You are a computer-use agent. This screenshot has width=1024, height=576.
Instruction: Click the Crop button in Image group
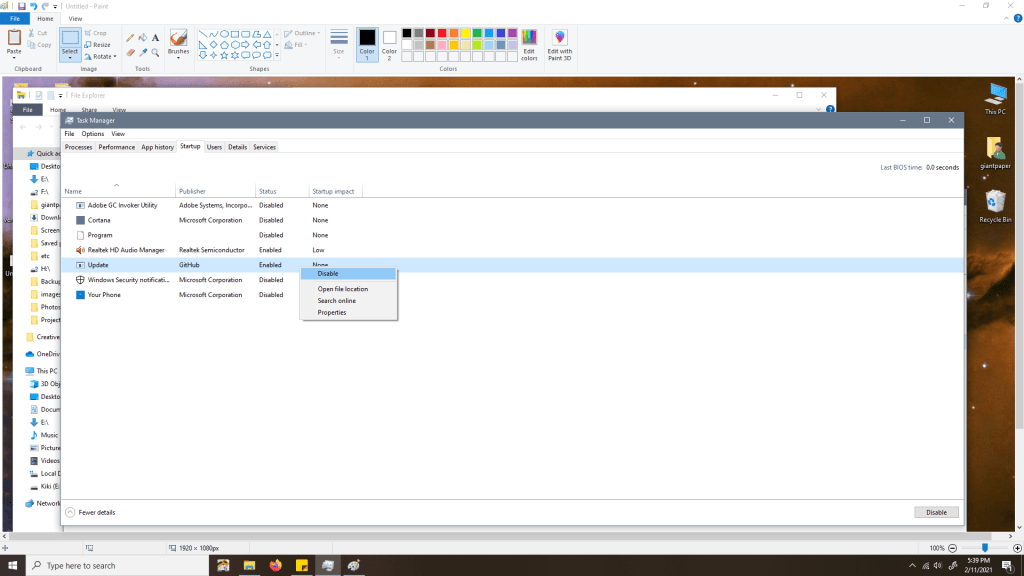95,33
